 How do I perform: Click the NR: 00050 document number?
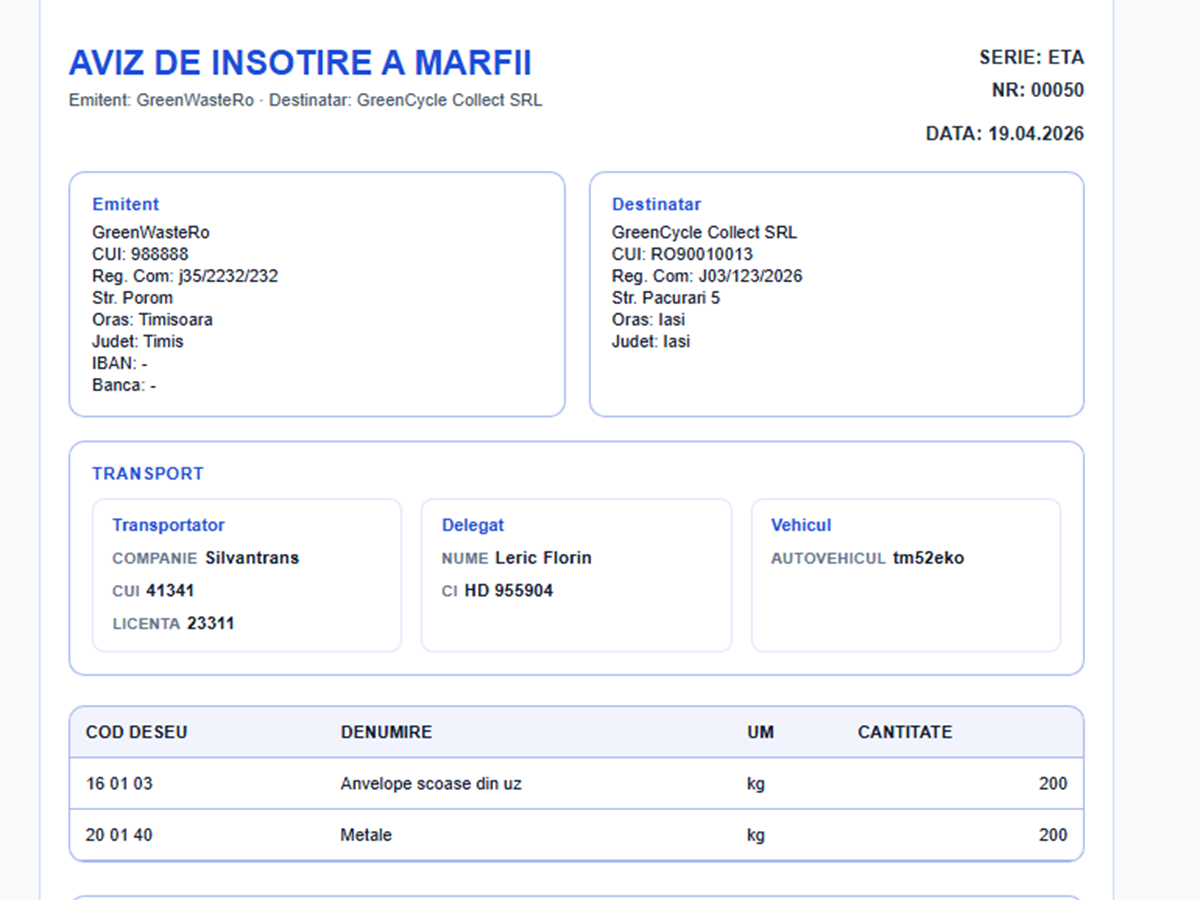[1038, 90]
